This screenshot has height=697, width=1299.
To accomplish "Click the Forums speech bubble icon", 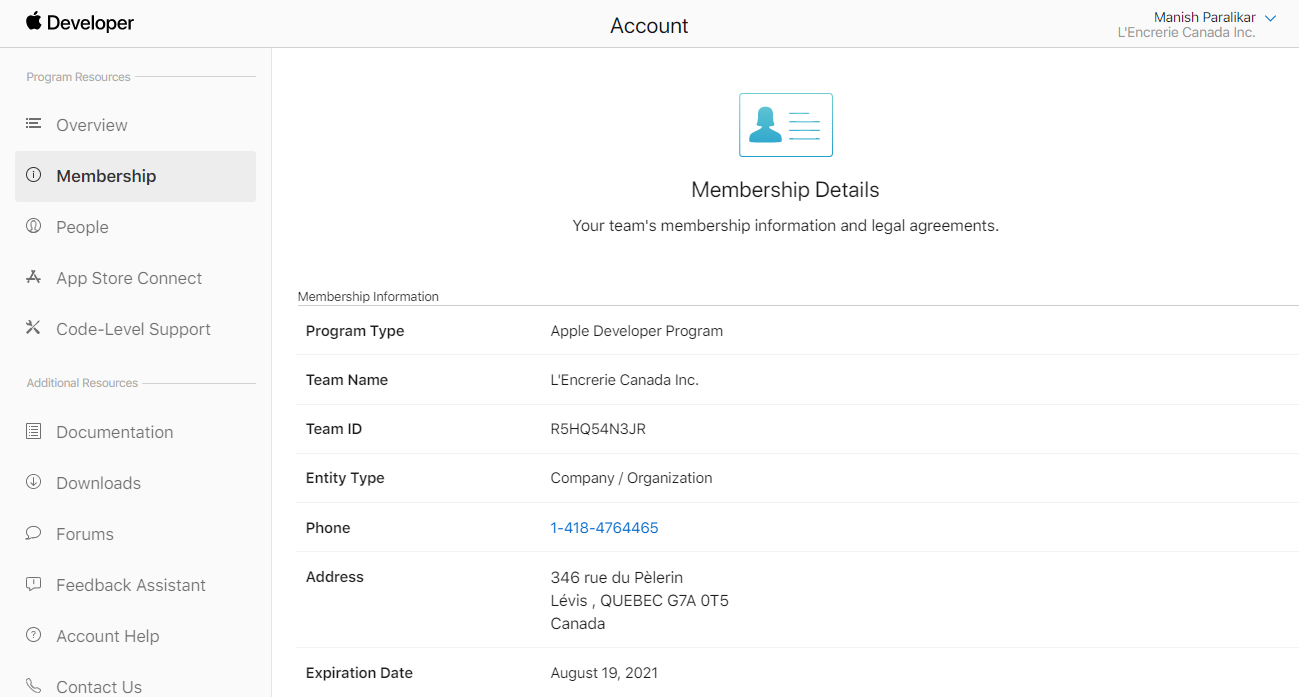I will (34, 533).
